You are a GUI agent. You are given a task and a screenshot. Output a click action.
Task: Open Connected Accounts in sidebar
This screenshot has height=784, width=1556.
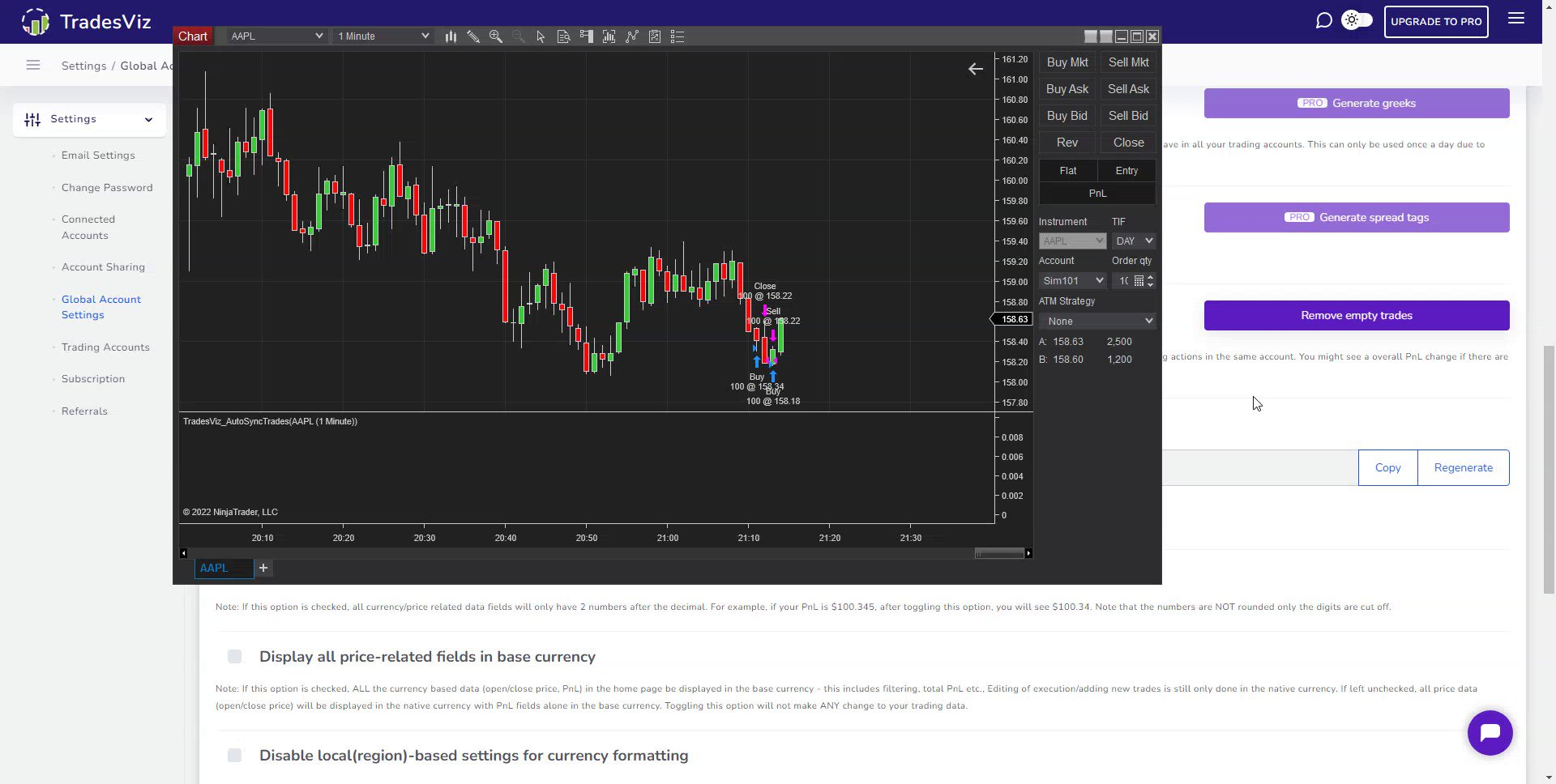88,228
